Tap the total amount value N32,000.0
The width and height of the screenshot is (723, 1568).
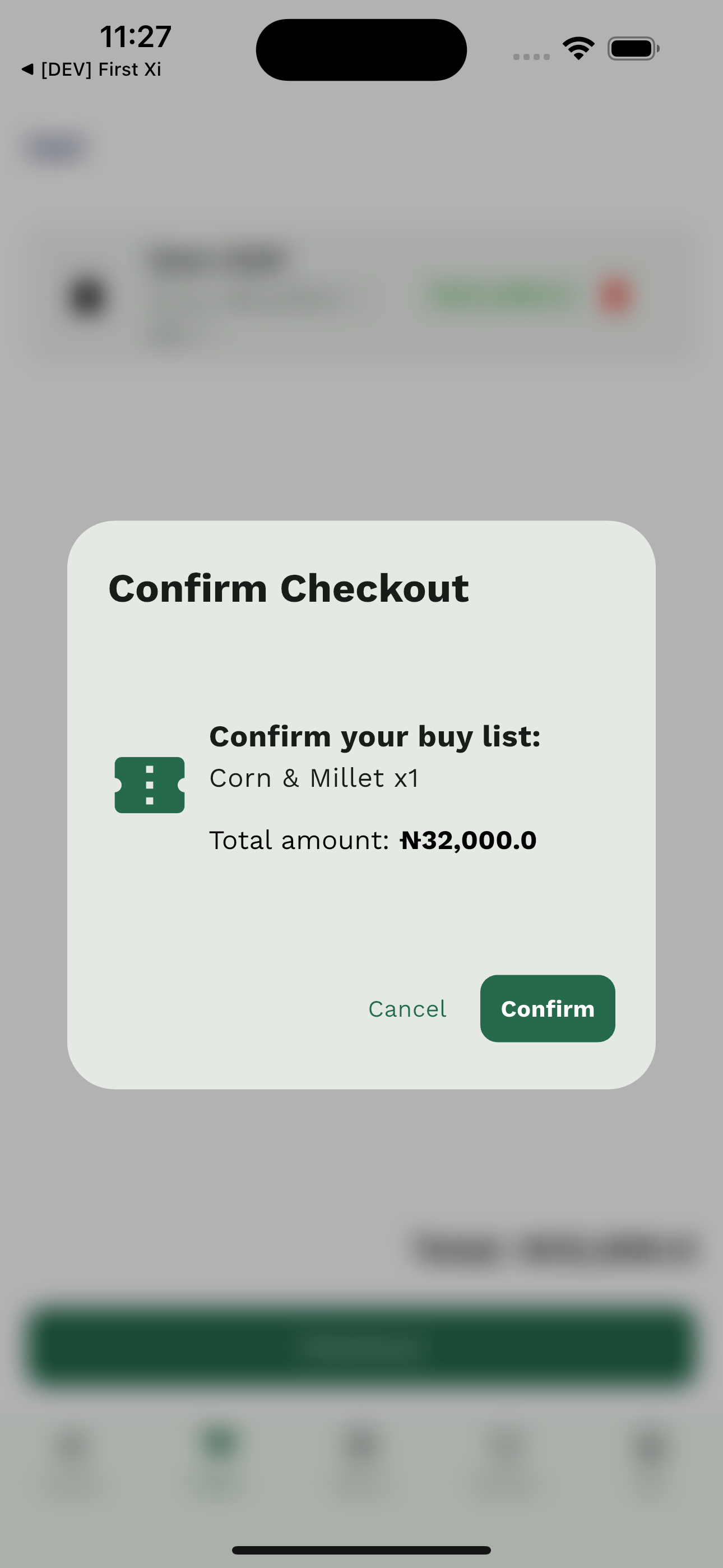(469, 840)
